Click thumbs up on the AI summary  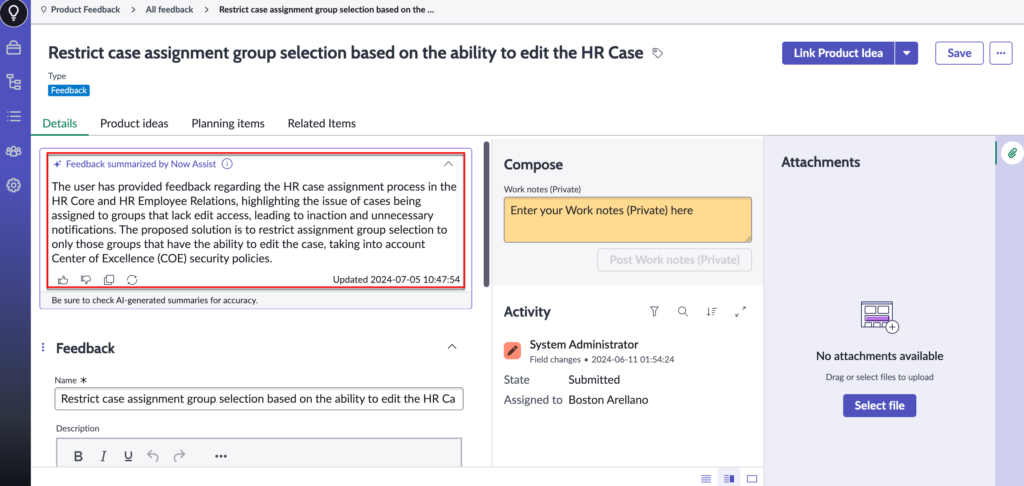tap(63, 280)
